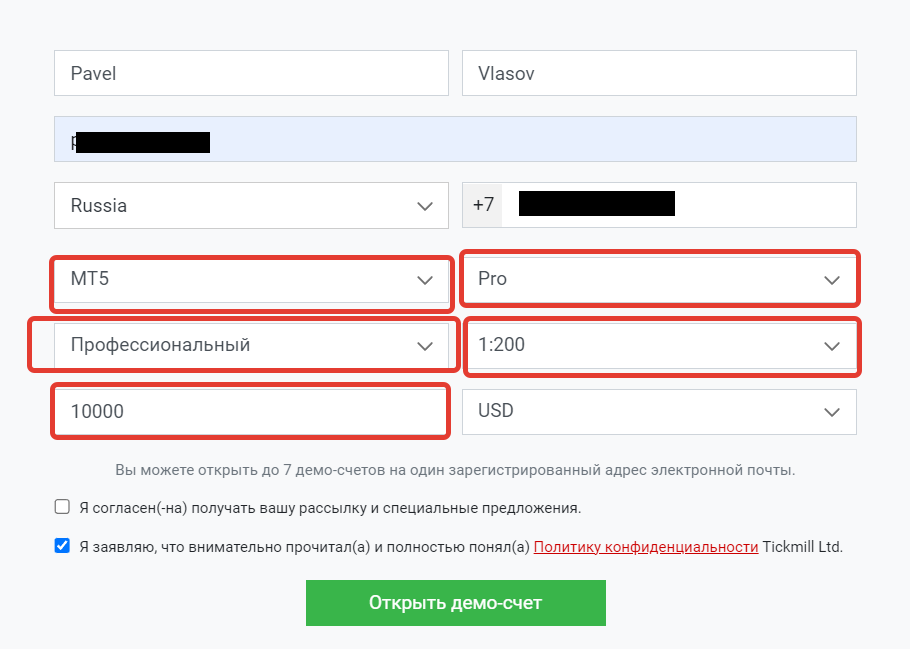
Task: Click chevron arrow in Russia country field
Action: click(425, 206)
